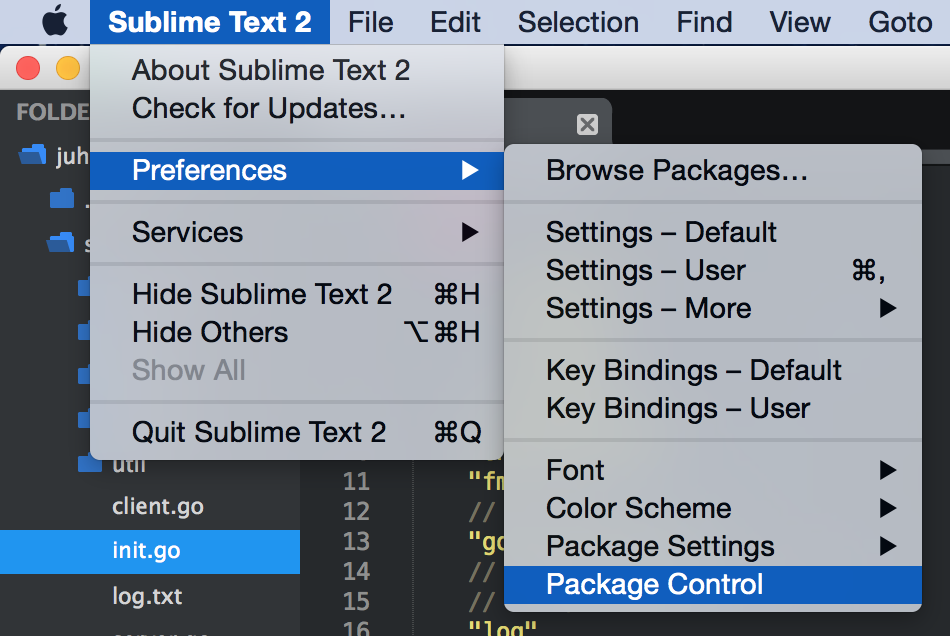This screenshot has width=950, height=636.
Task: Click the util folder icon in sidebar
Action: (90, 465)
